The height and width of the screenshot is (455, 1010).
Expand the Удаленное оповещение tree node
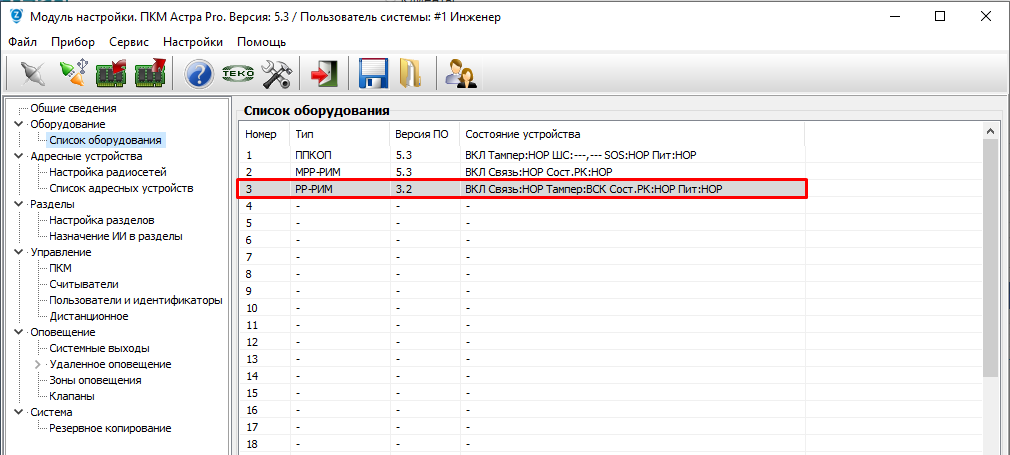[x=38, y=364]
